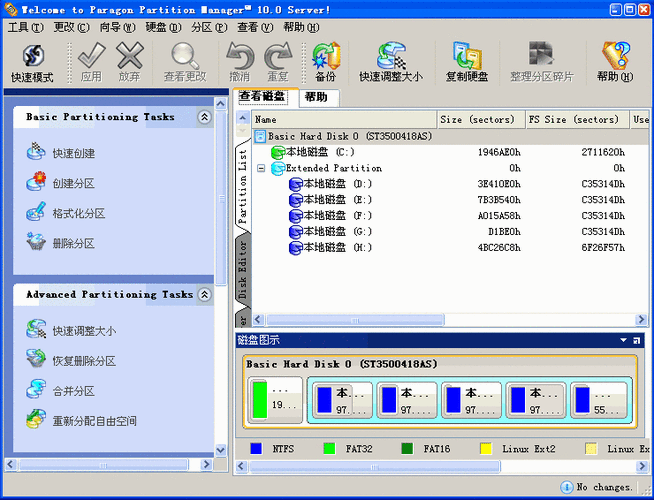Screen dimensions: 654x500
Task: Select the vertical Partition List tab
Action: click(242, 186)
